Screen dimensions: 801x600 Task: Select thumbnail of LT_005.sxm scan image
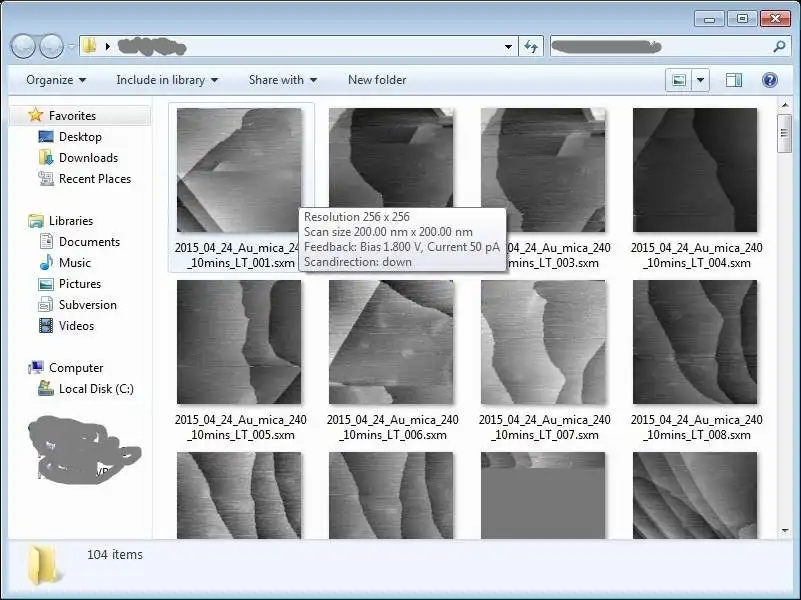239,342
